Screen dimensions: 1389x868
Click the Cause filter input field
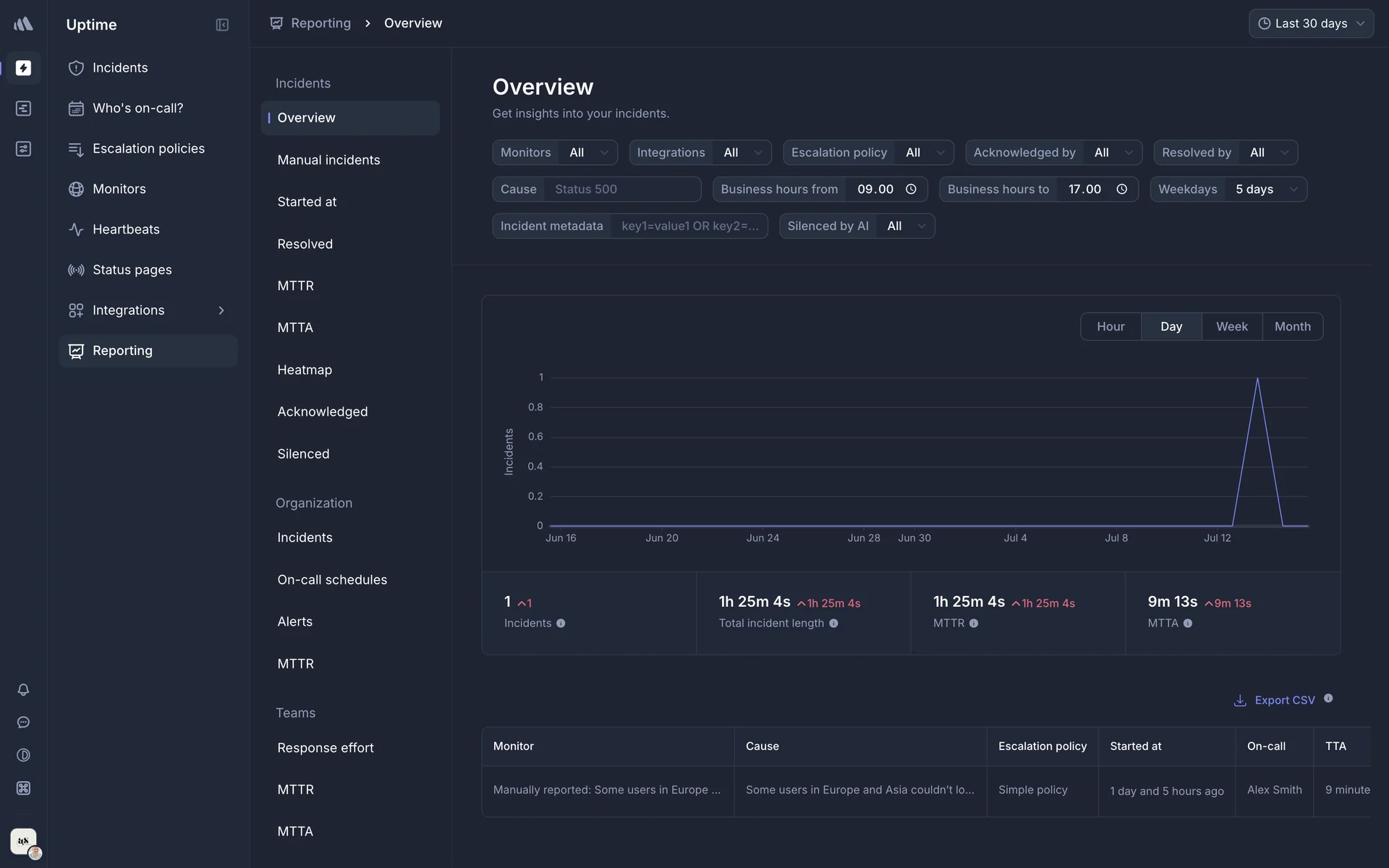[x=622, y=190]
